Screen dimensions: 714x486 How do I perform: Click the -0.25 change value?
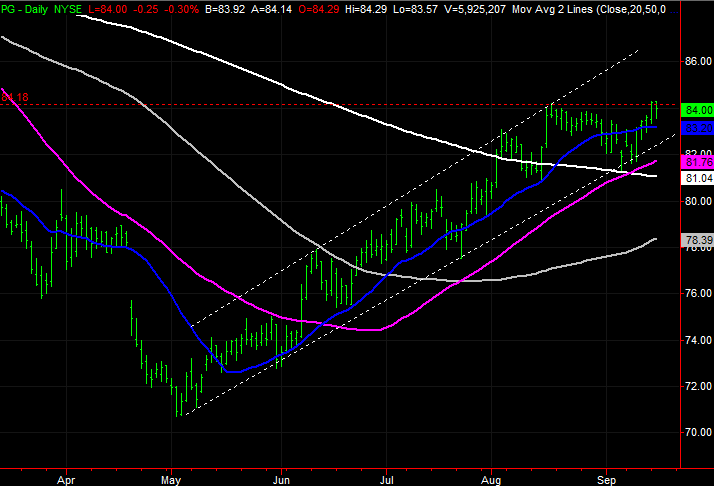(x=147, y=9)
